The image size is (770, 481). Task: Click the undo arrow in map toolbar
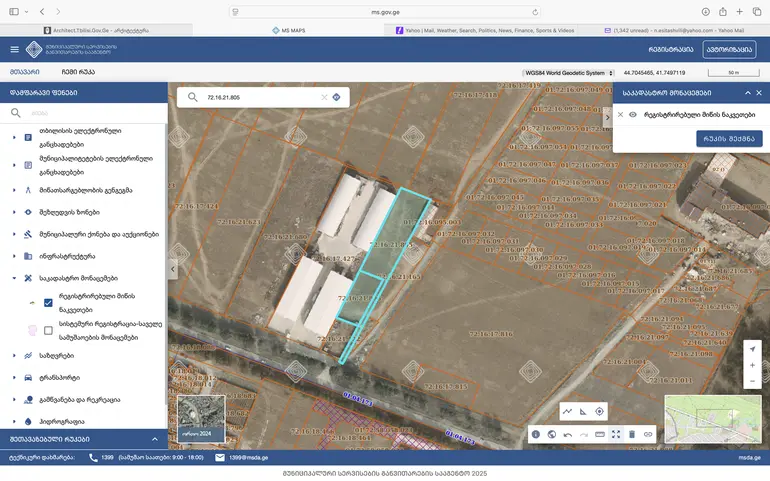tap(568, 434)
